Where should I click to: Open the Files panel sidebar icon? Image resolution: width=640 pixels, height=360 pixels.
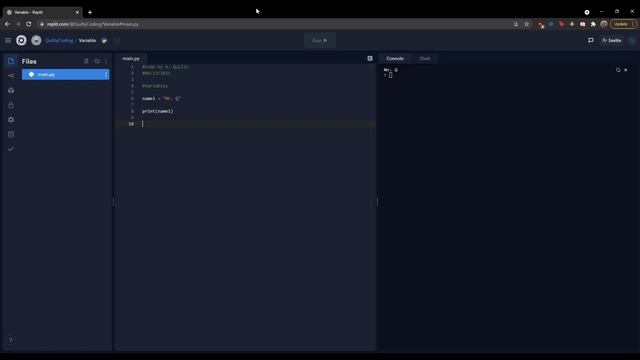[x=11, y=61]
